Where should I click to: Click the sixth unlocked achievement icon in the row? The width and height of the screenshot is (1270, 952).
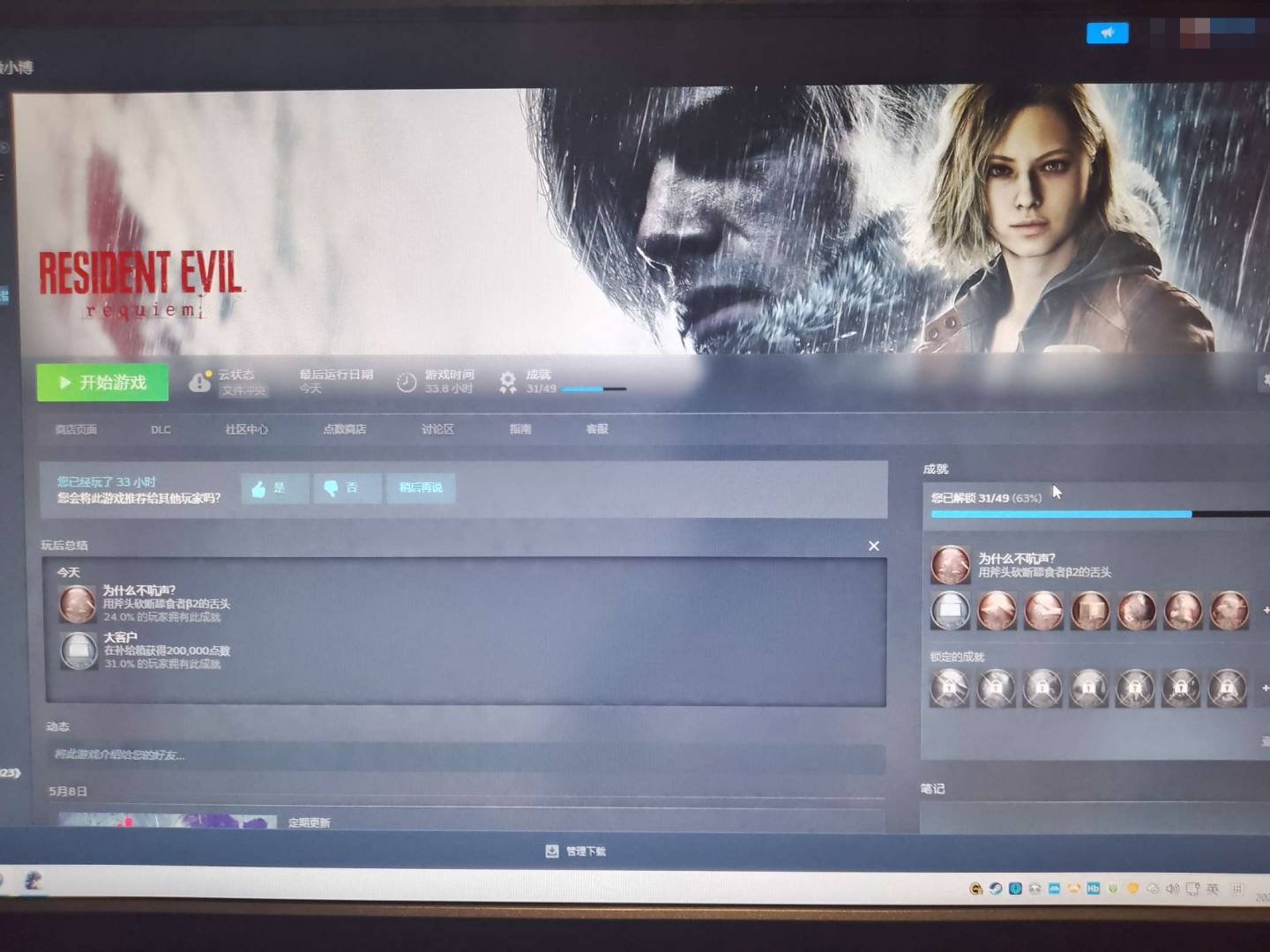click(1183, 611)
